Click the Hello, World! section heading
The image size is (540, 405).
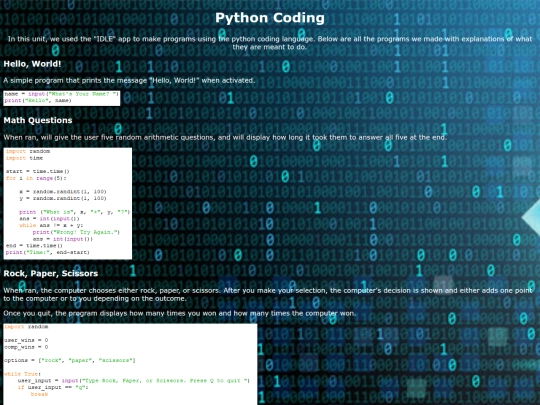pyautogui.click(x=32, y=64)
